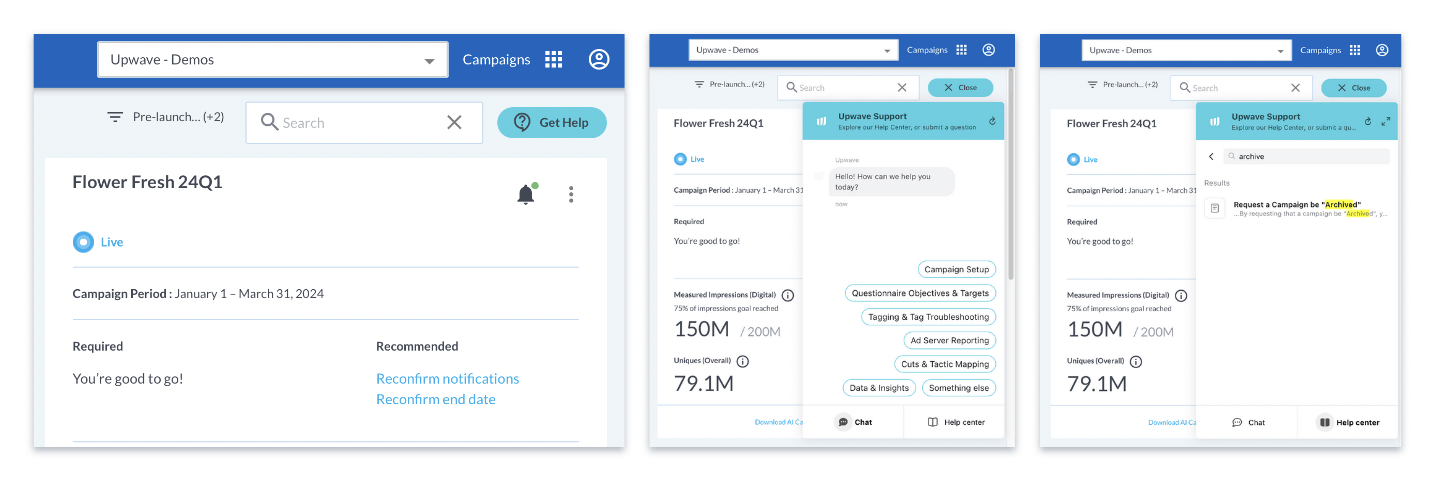Choose Tagging & Tag Troubleshooting chat option
The image size is (1434, 488).
929,317
